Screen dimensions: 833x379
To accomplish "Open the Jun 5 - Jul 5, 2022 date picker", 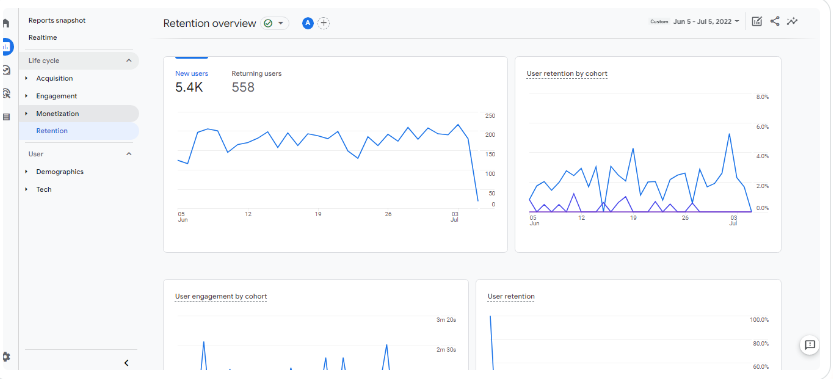I will coord(706,22).
